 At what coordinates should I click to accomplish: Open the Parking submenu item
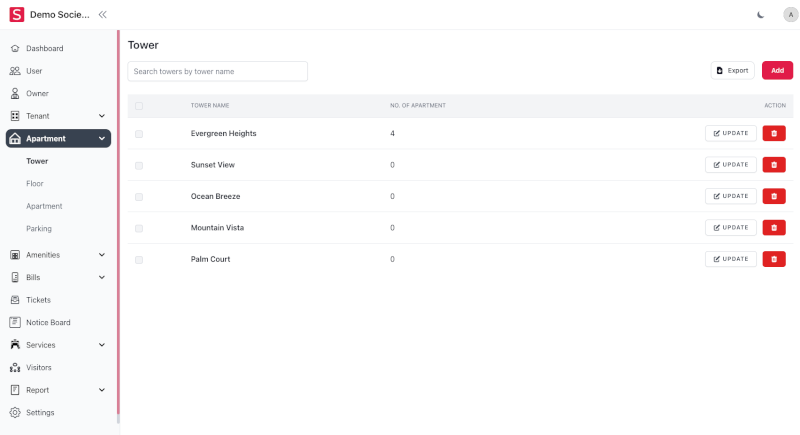pos(39,229)
